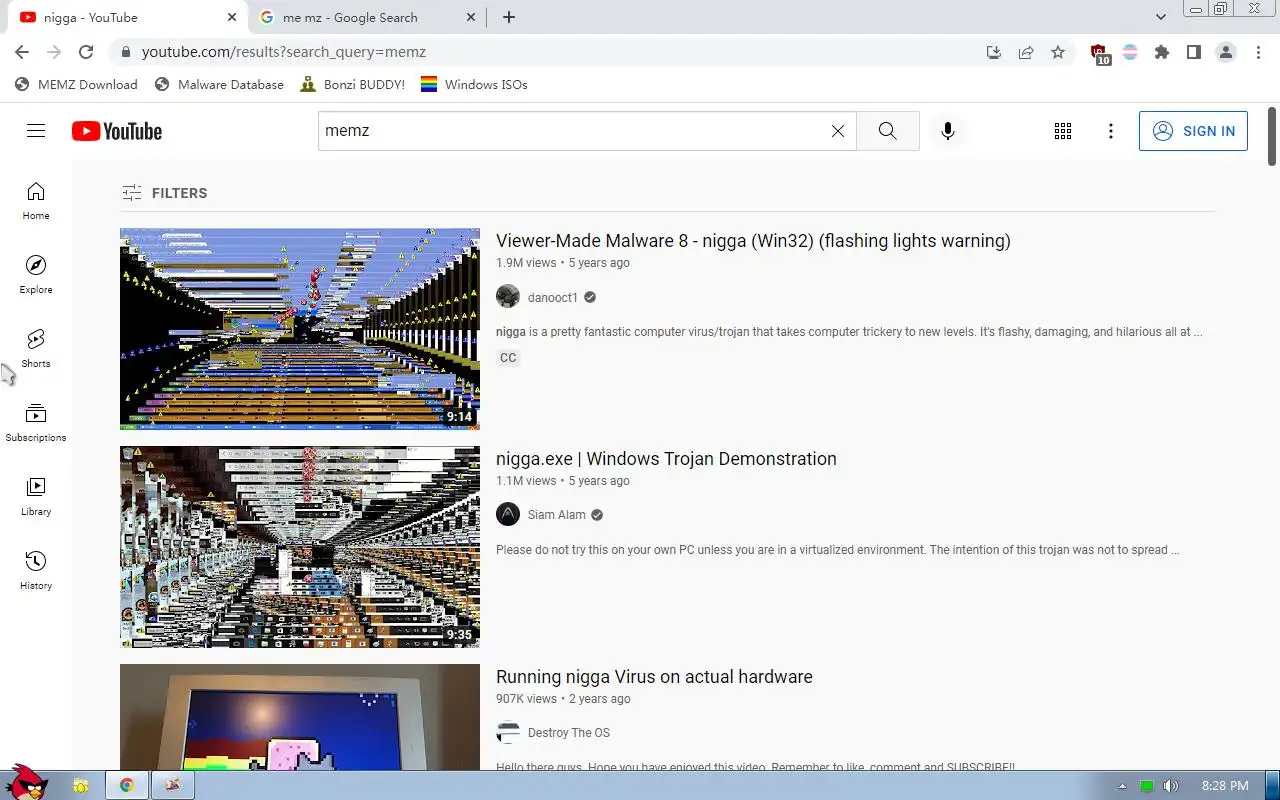Viewport: 1280px width, 800px height.
Task: Show hidden system tray icons arrow
Action: 1121,786
